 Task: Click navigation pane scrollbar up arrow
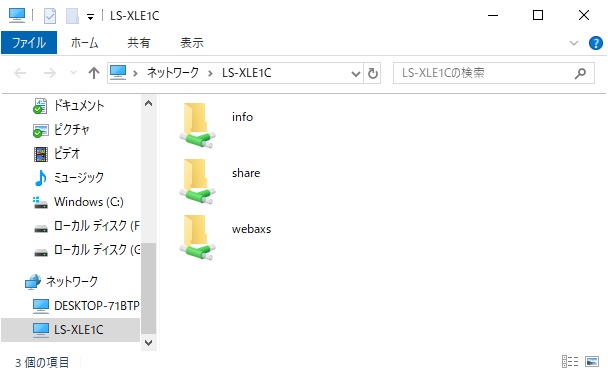(x=149, y=103)
